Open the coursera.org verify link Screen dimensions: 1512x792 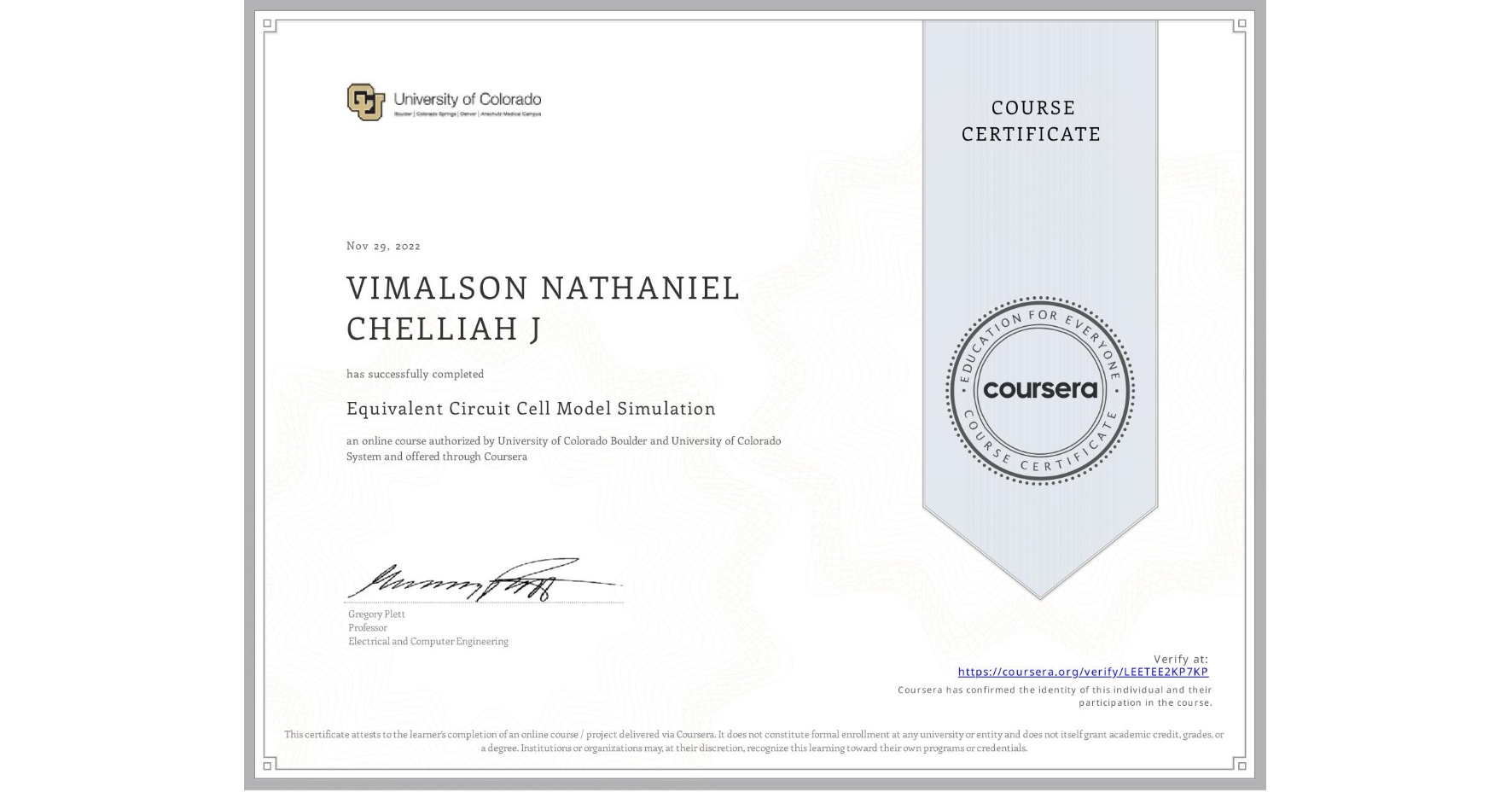(x=1083, y=672)
